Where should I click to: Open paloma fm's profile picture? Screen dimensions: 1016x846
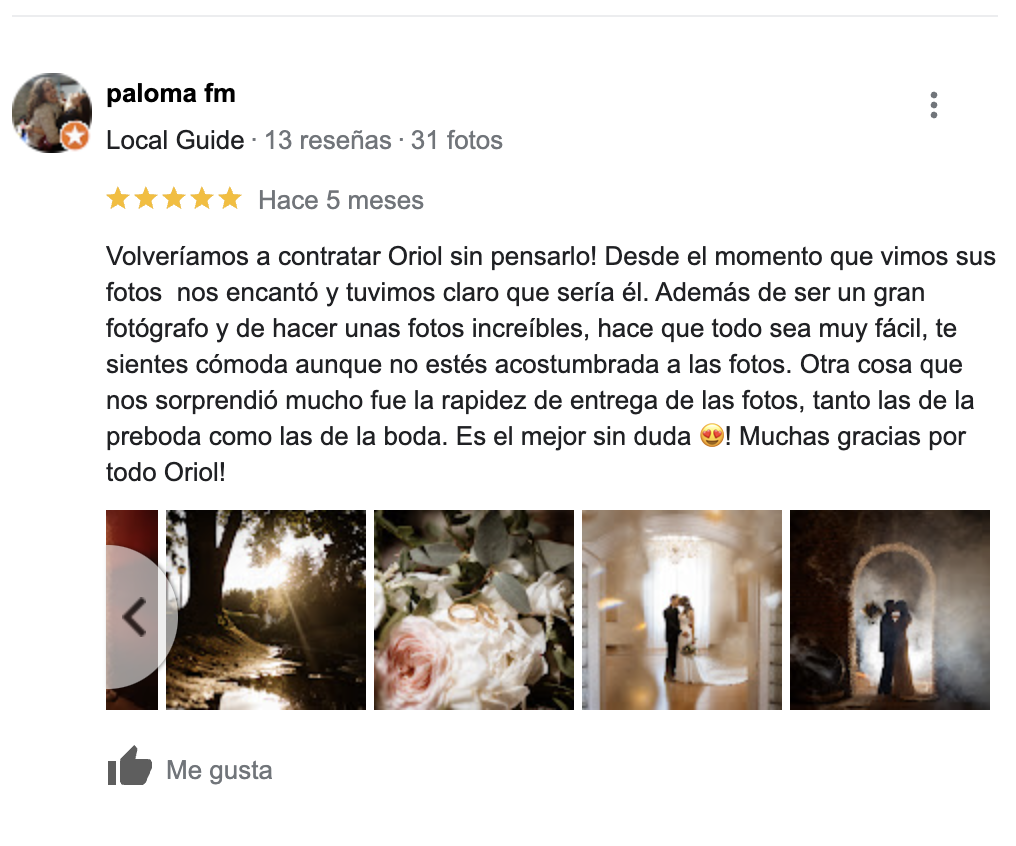coord(52,113)
